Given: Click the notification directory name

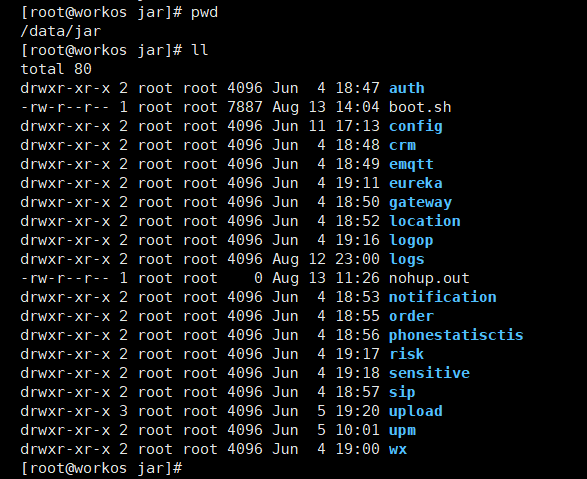Looking at the screenshot, I should click(x=442, y=297).
